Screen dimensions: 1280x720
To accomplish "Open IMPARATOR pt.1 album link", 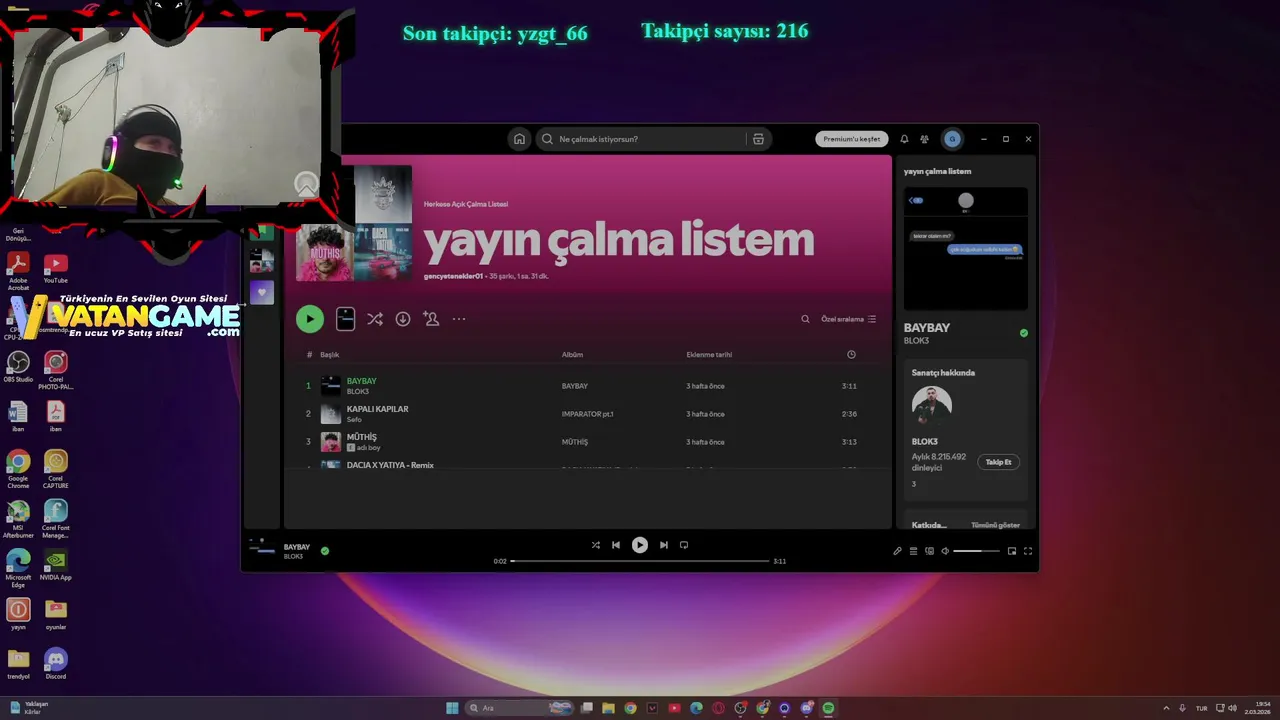I will (x=588, y=414).
